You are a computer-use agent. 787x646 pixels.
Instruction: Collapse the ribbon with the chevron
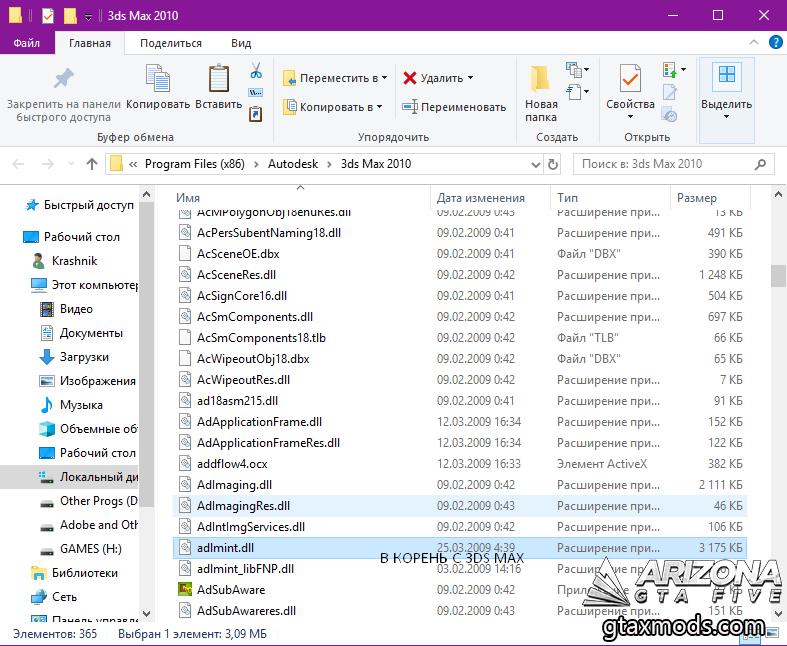pyautogui.click(x=753, y=43)
